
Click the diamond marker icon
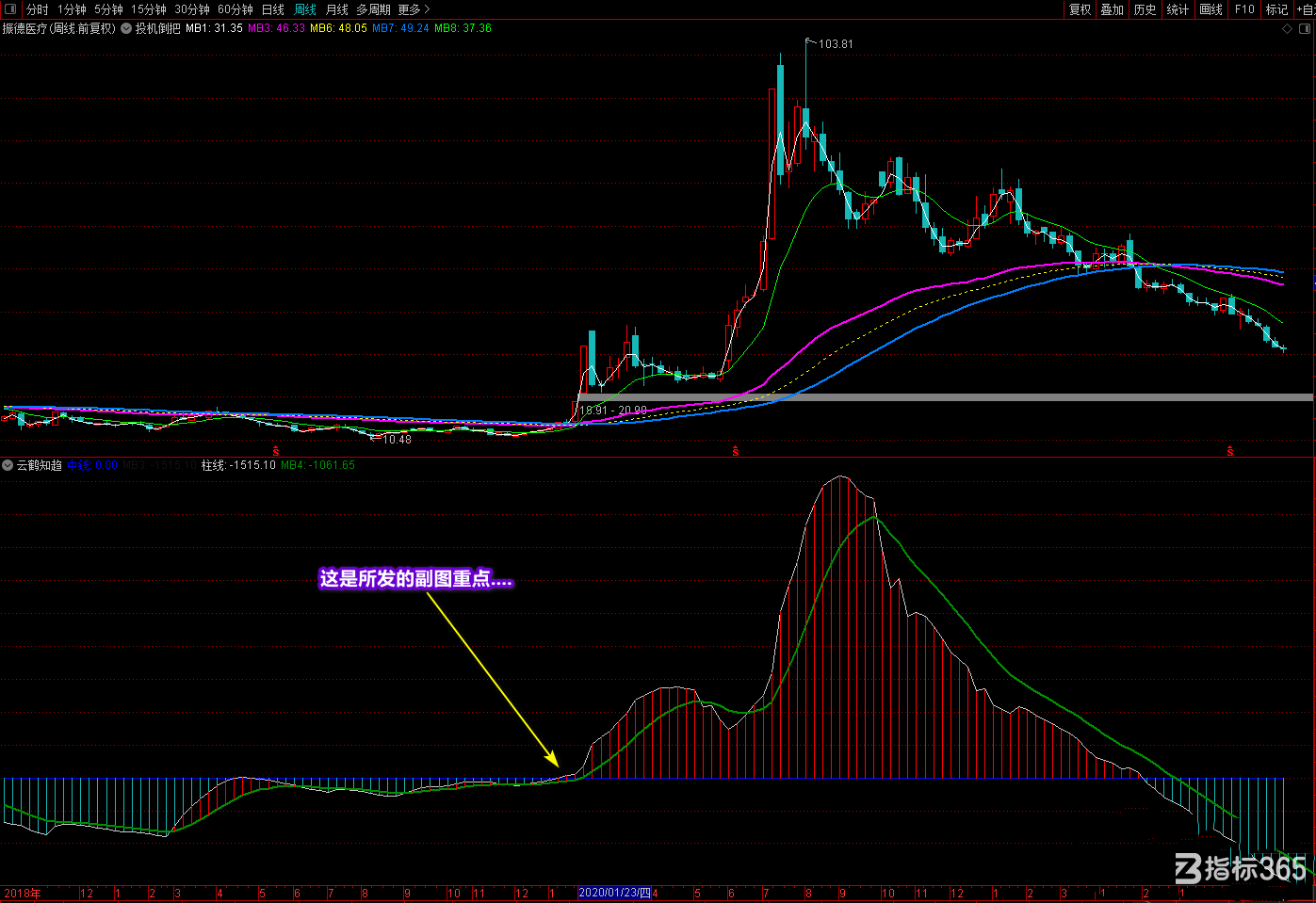[x=1288, y=29]
